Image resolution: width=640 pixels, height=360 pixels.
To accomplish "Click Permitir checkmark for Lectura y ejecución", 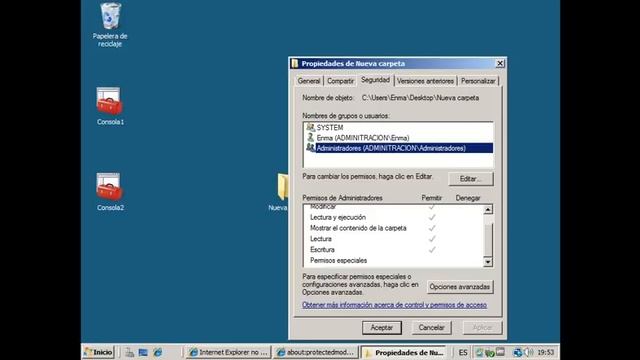I will 432,217.
